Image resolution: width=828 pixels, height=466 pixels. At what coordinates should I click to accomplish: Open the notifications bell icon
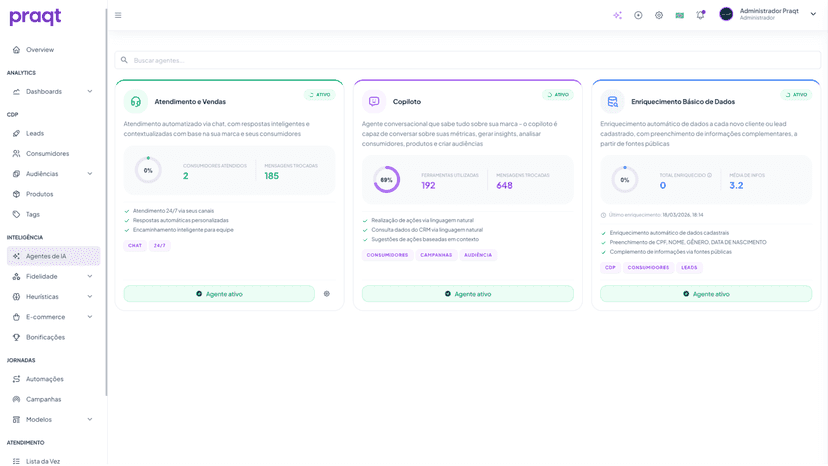coord(700,15)
